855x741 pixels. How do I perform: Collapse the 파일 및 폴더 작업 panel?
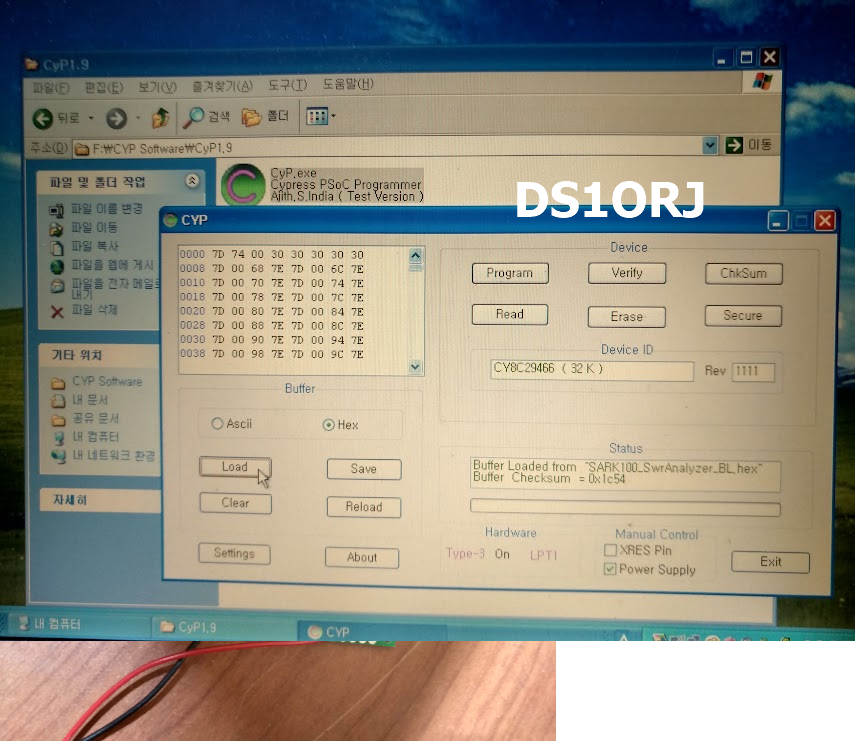[x=192, y=180]
